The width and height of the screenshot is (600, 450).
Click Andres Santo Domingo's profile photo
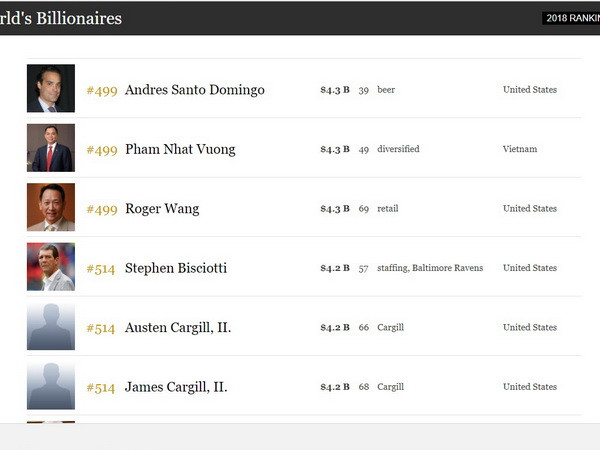click(50, 89)
